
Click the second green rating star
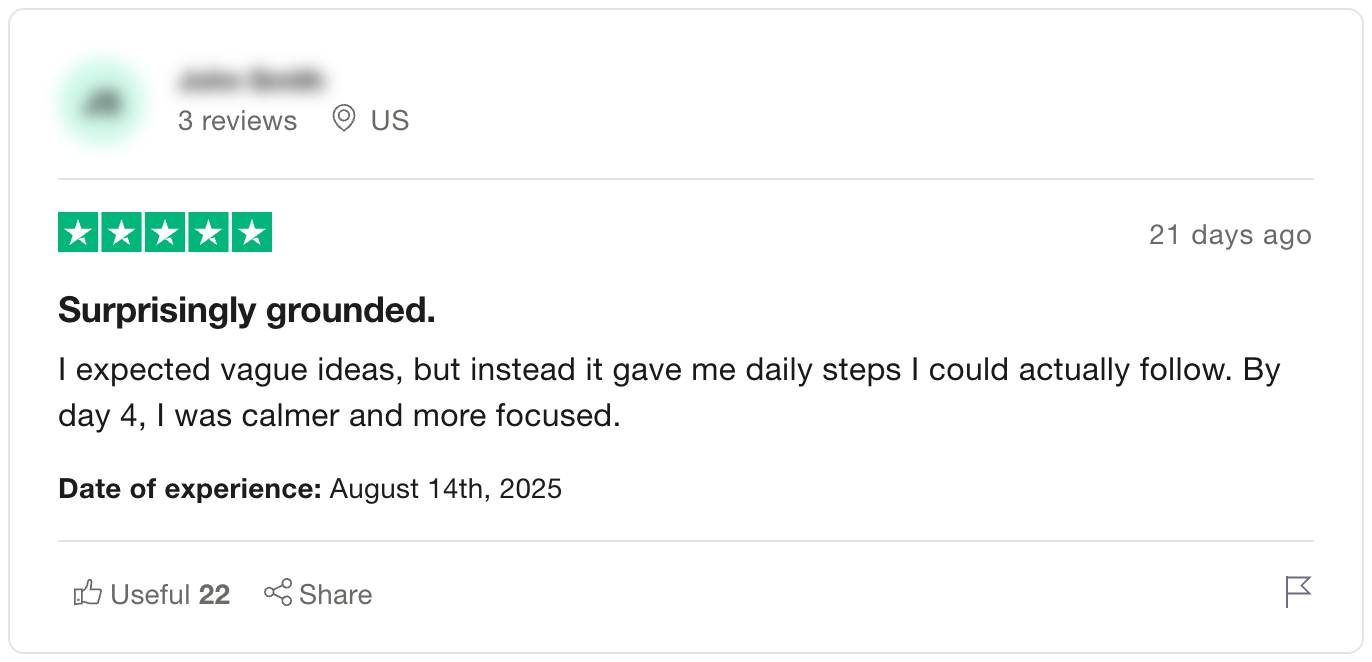coord(122,233)
